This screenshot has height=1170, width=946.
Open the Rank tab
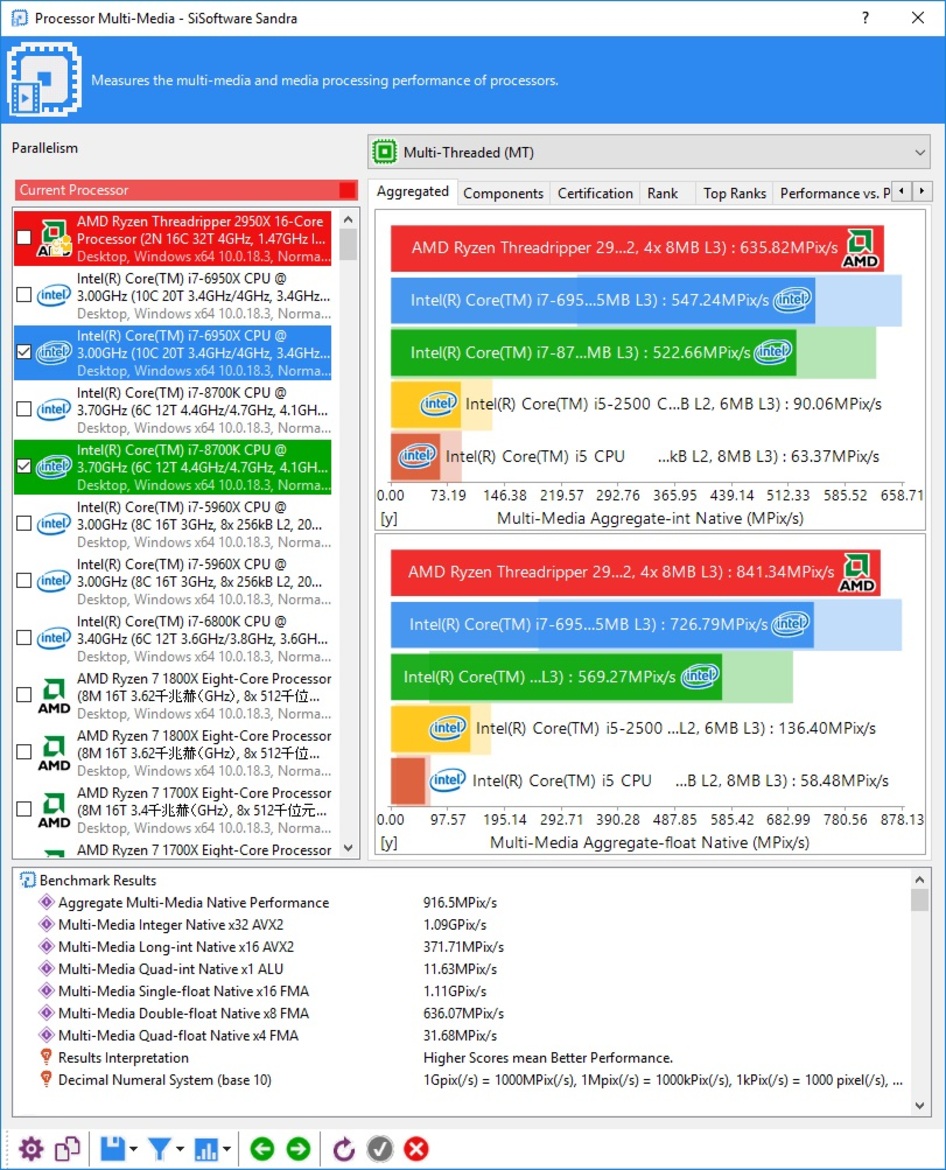coord(662,193)
